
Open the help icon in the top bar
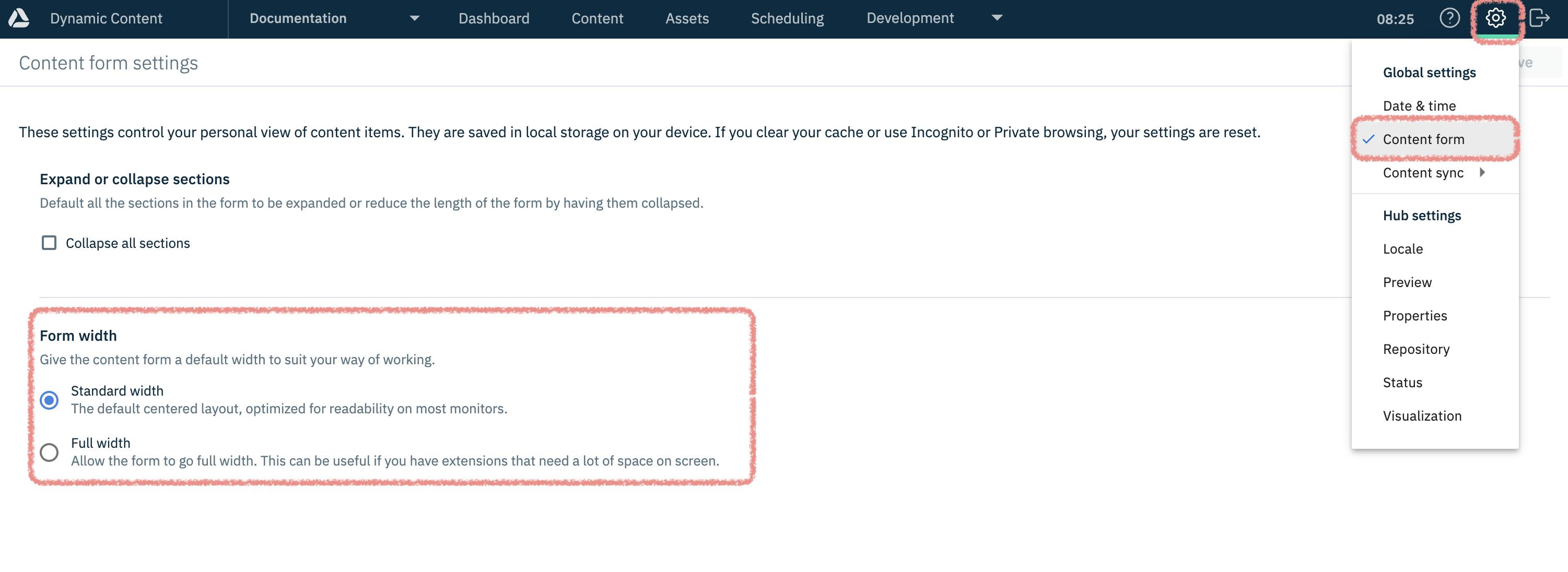(x=1450, y=18)
